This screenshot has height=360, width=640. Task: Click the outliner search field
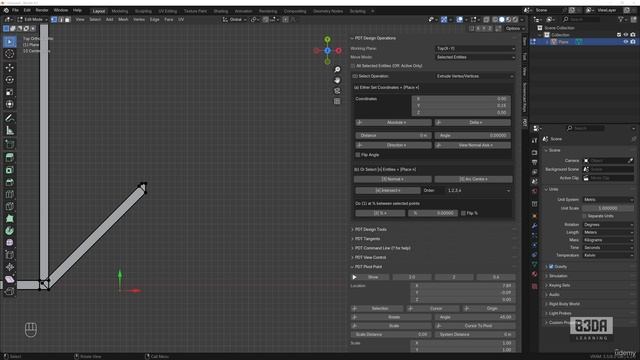[x=581, y=19]
